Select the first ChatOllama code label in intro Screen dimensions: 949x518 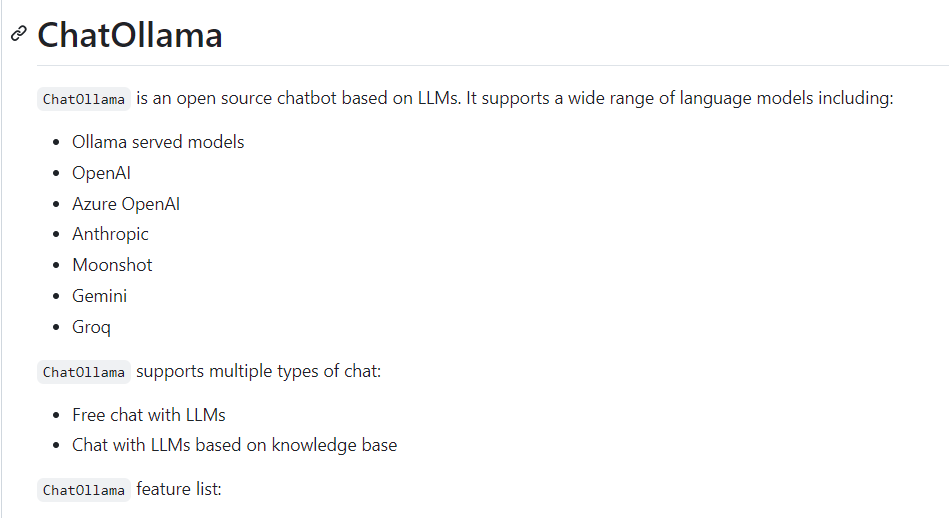click(84, 99)
